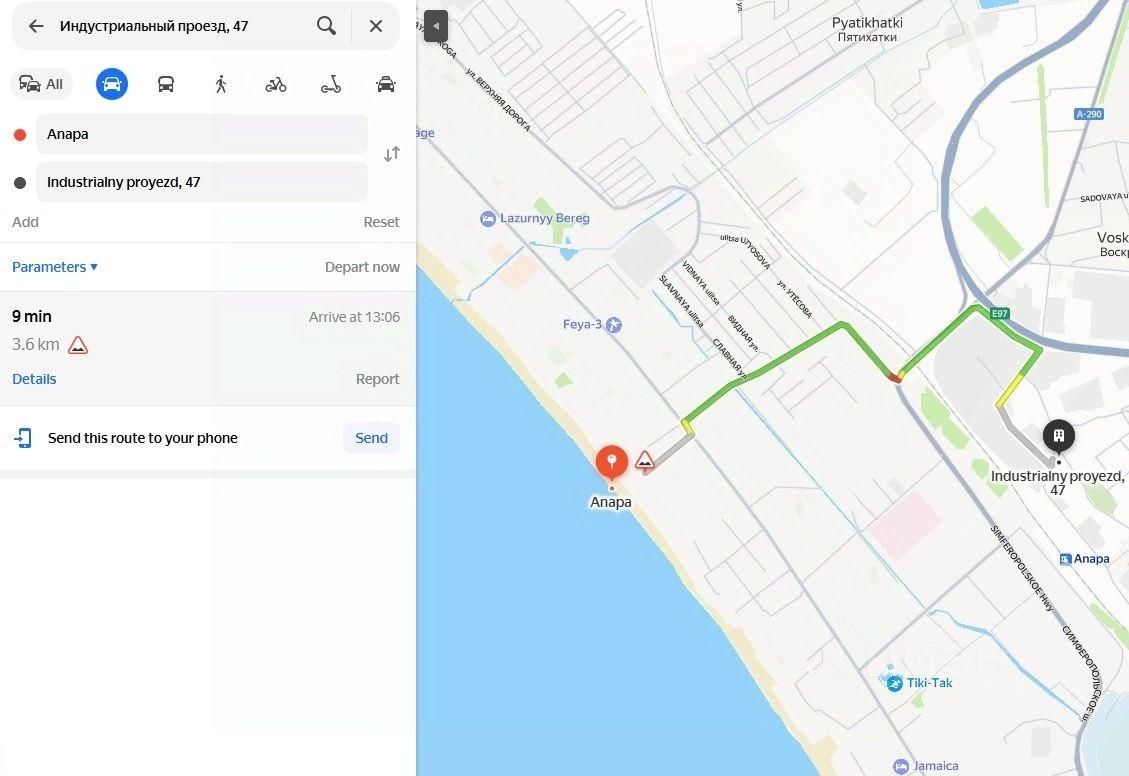1129x776 pixels.
Task: Click the magnifying glass search icon
Action: tap(326, 26)
